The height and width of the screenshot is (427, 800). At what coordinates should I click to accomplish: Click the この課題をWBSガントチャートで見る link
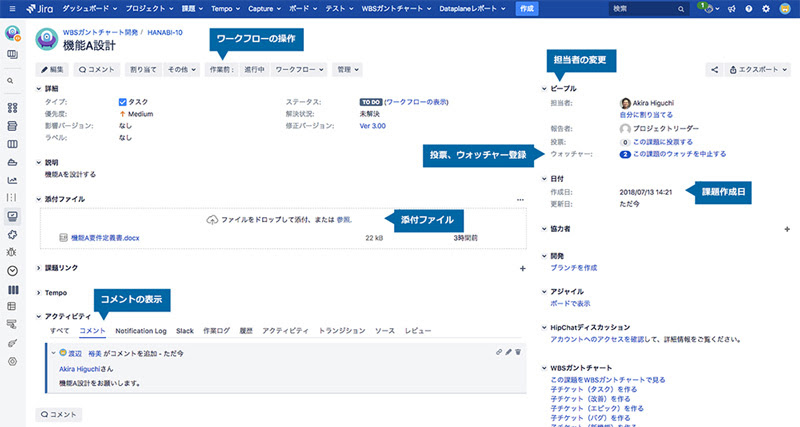tap(608, 380)
